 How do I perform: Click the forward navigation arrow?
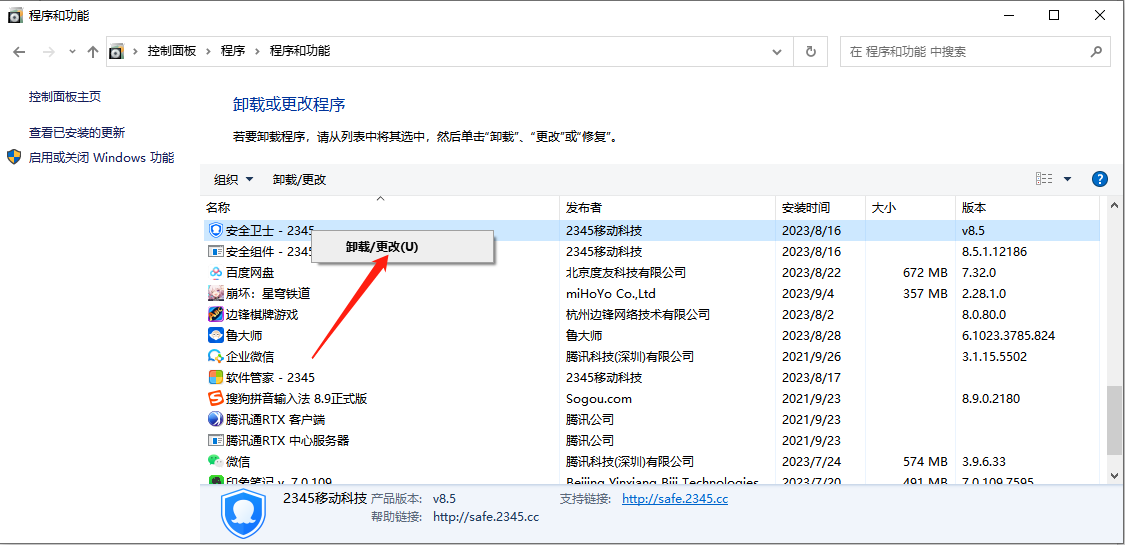[x=48, y=52]
